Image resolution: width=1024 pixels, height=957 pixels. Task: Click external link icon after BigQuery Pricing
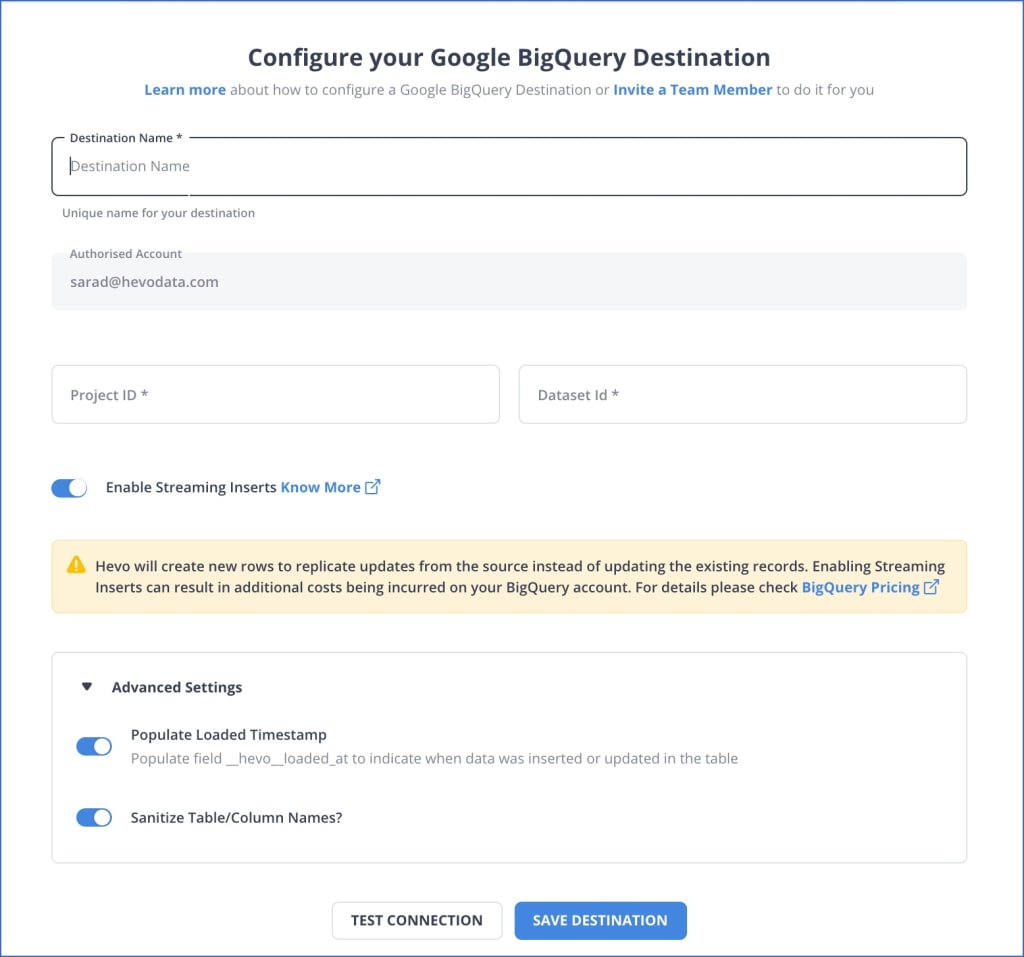pyautogui.click(x=931, y=587)
